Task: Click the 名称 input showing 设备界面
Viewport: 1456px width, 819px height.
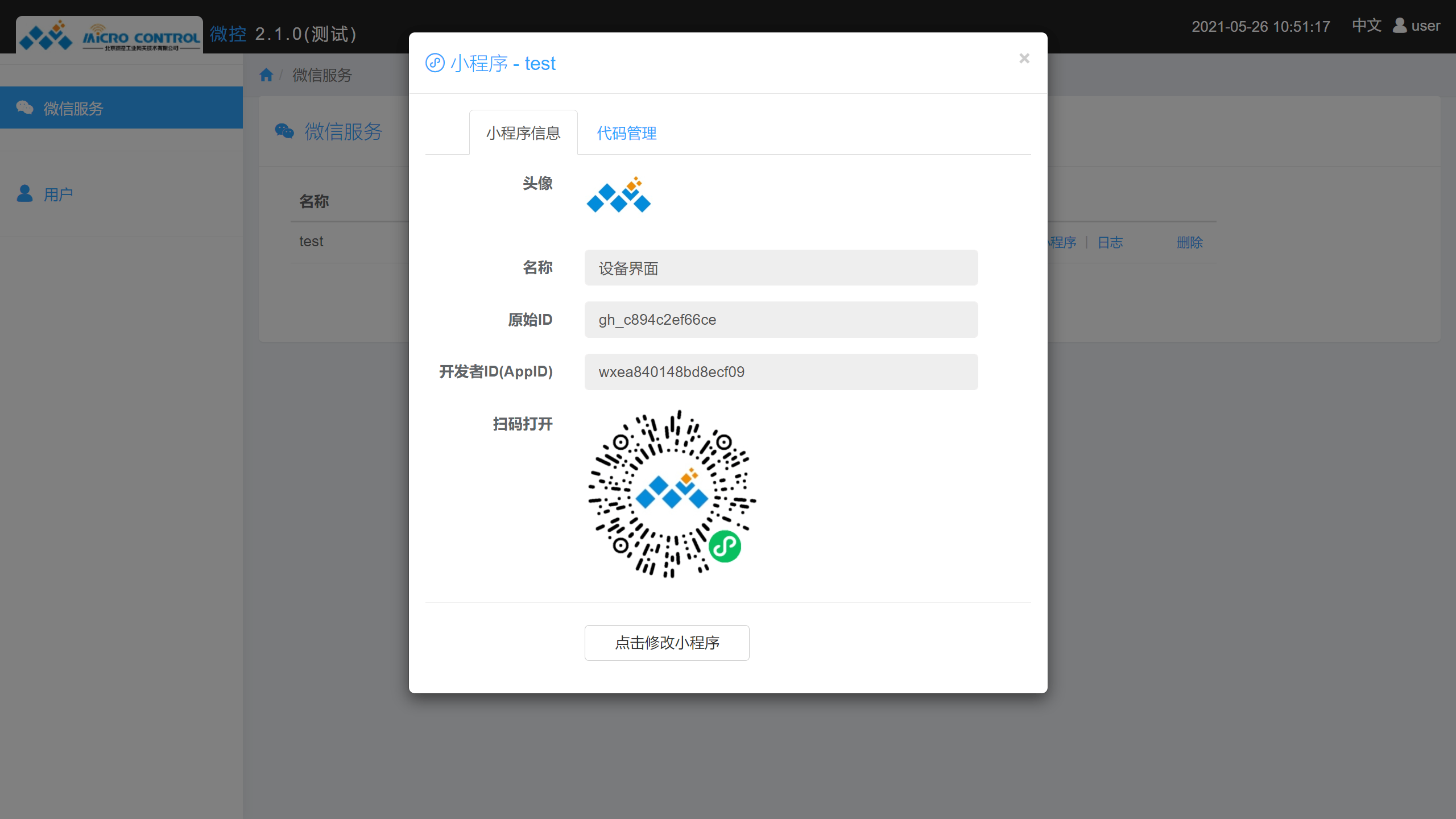Action: tap(780, 268)
